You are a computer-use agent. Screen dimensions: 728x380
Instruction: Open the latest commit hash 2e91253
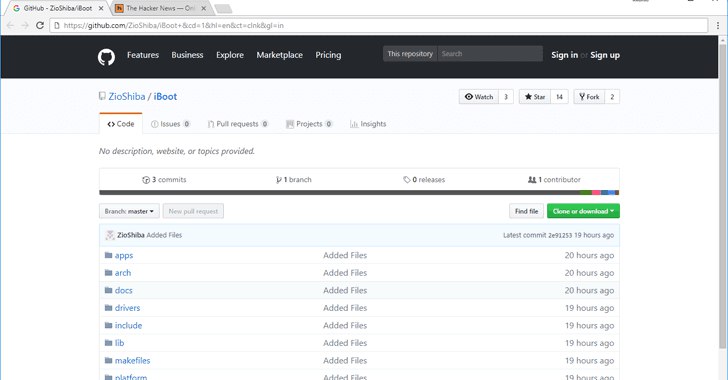[x=560, y=235]
